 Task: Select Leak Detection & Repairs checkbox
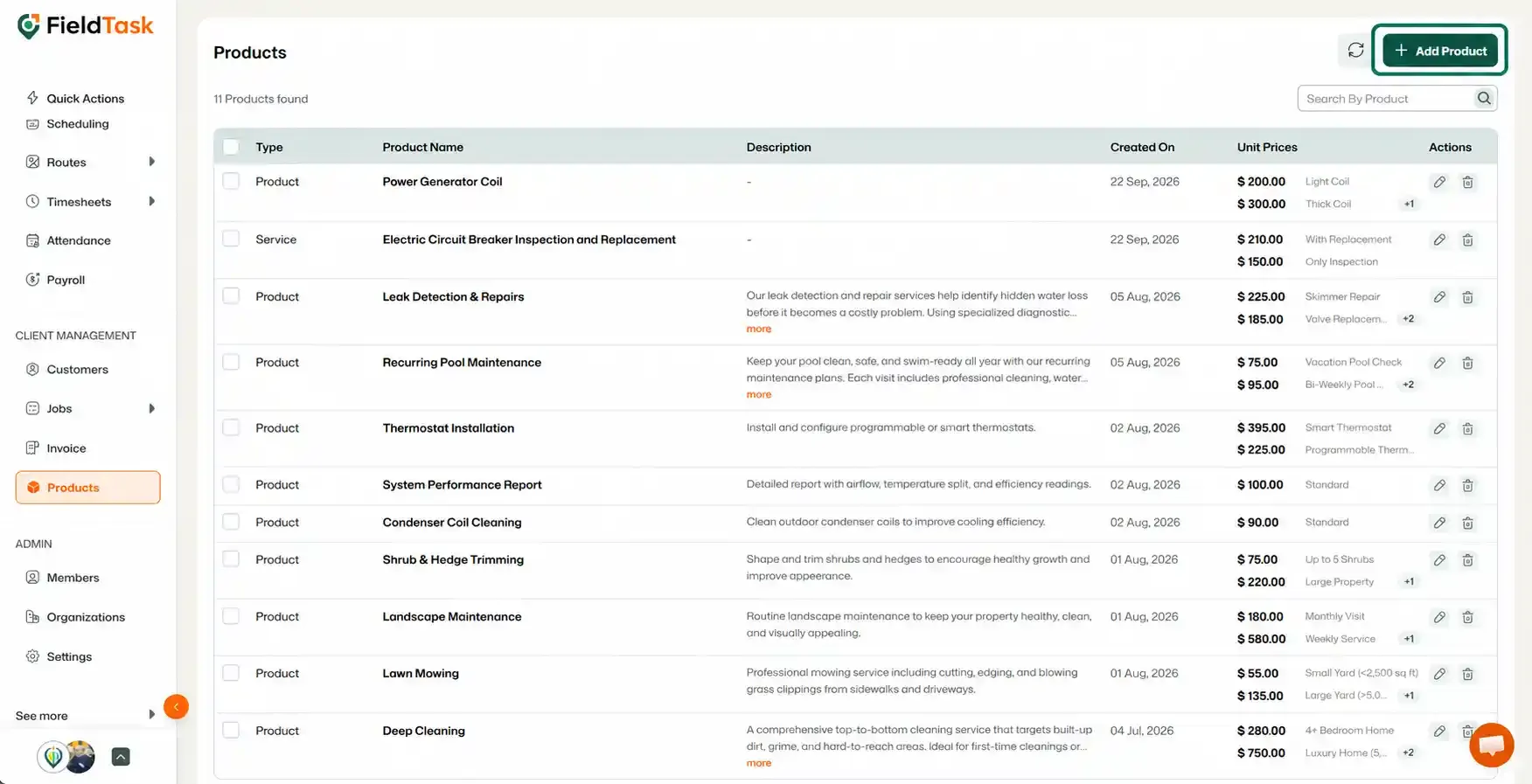(x=231, y=296)
